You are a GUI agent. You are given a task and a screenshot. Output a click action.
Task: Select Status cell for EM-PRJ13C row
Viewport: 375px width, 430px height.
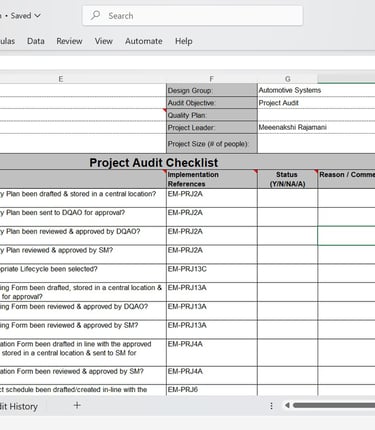click(x=287, y=273)
